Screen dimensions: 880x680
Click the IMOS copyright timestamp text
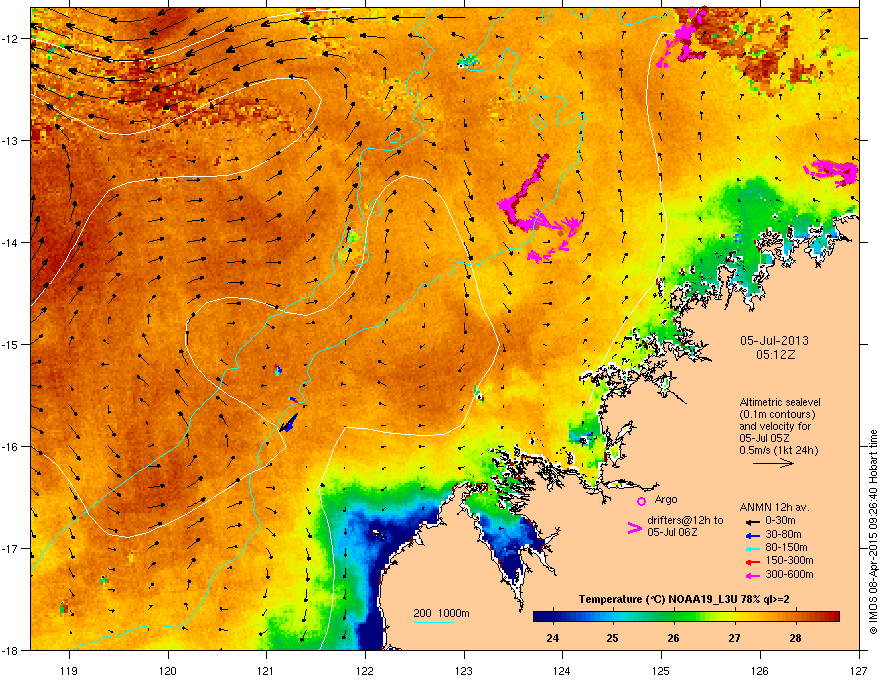pyautogui.click(x=873, y=532)
